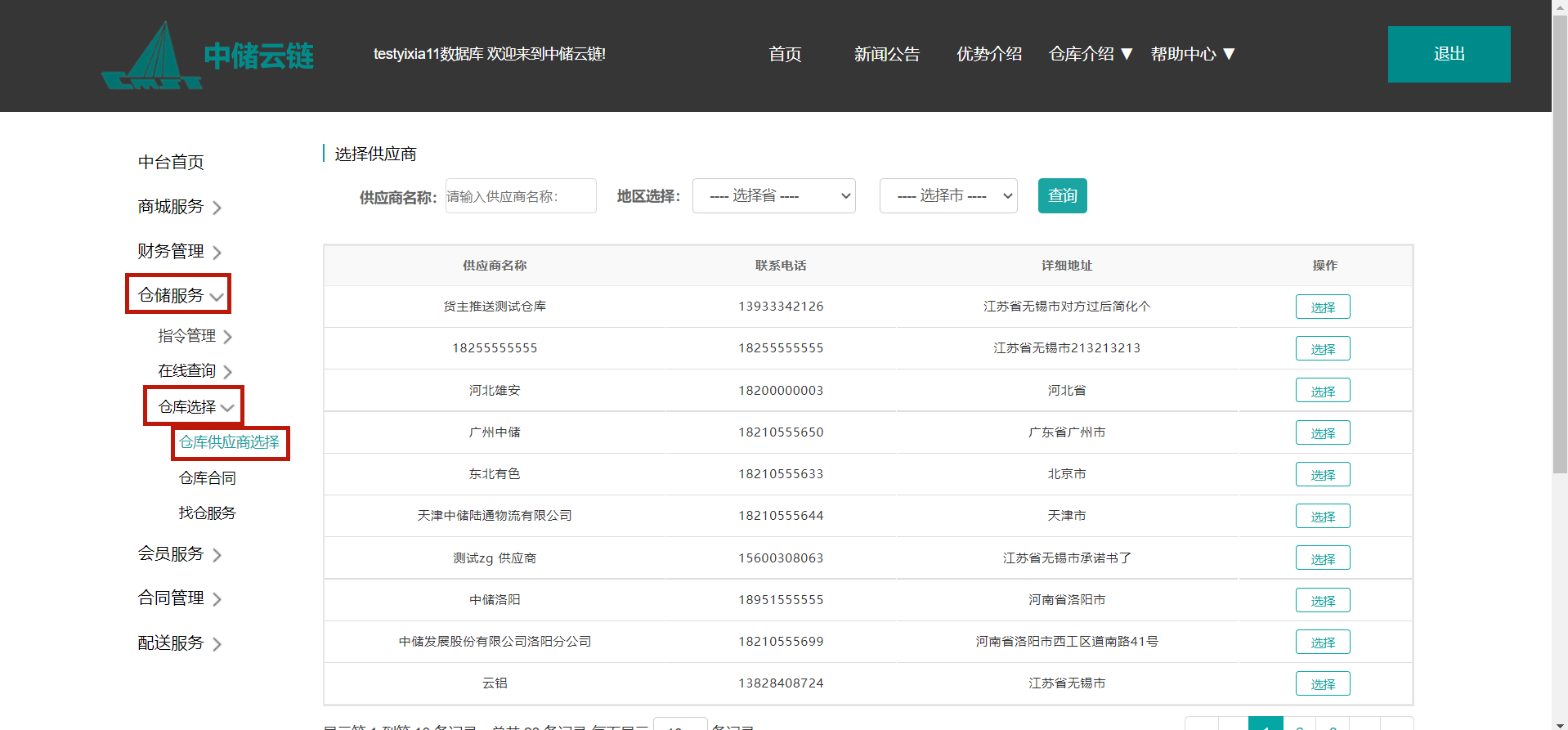The height and width of the screenshot is (730, 1568).
Task: Open 新闻公告 in top navigation
Action: tap(887, 54)
